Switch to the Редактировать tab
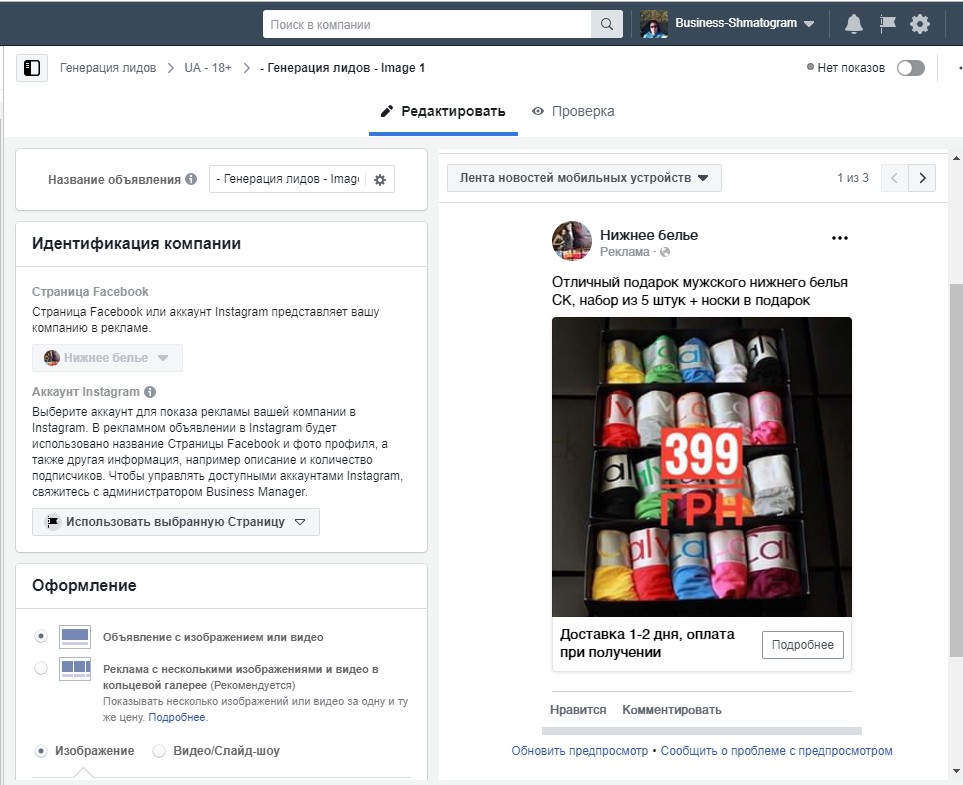Viewport: 963px width, 785px height. point(443,111)
